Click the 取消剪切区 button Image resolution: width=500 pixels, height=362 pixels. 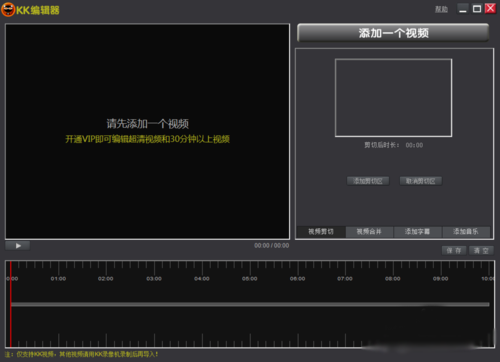pos(421,181)
